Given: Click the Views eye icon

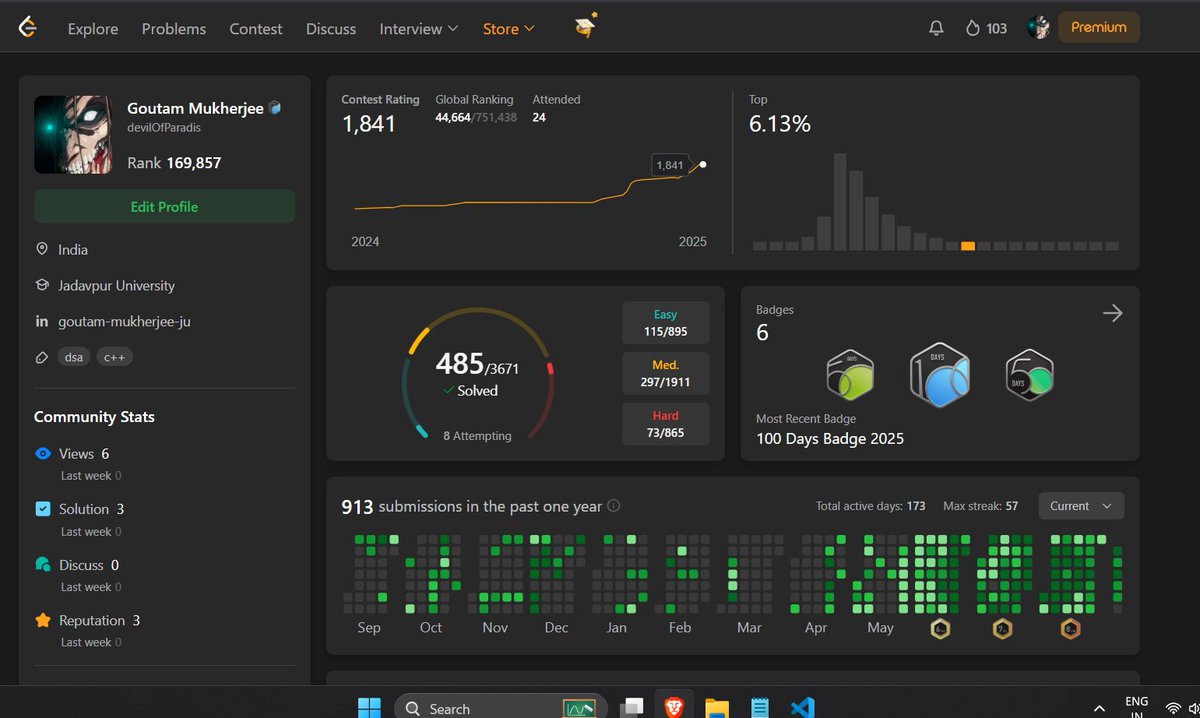Looking at the screenshot, I should pos(43,454).
